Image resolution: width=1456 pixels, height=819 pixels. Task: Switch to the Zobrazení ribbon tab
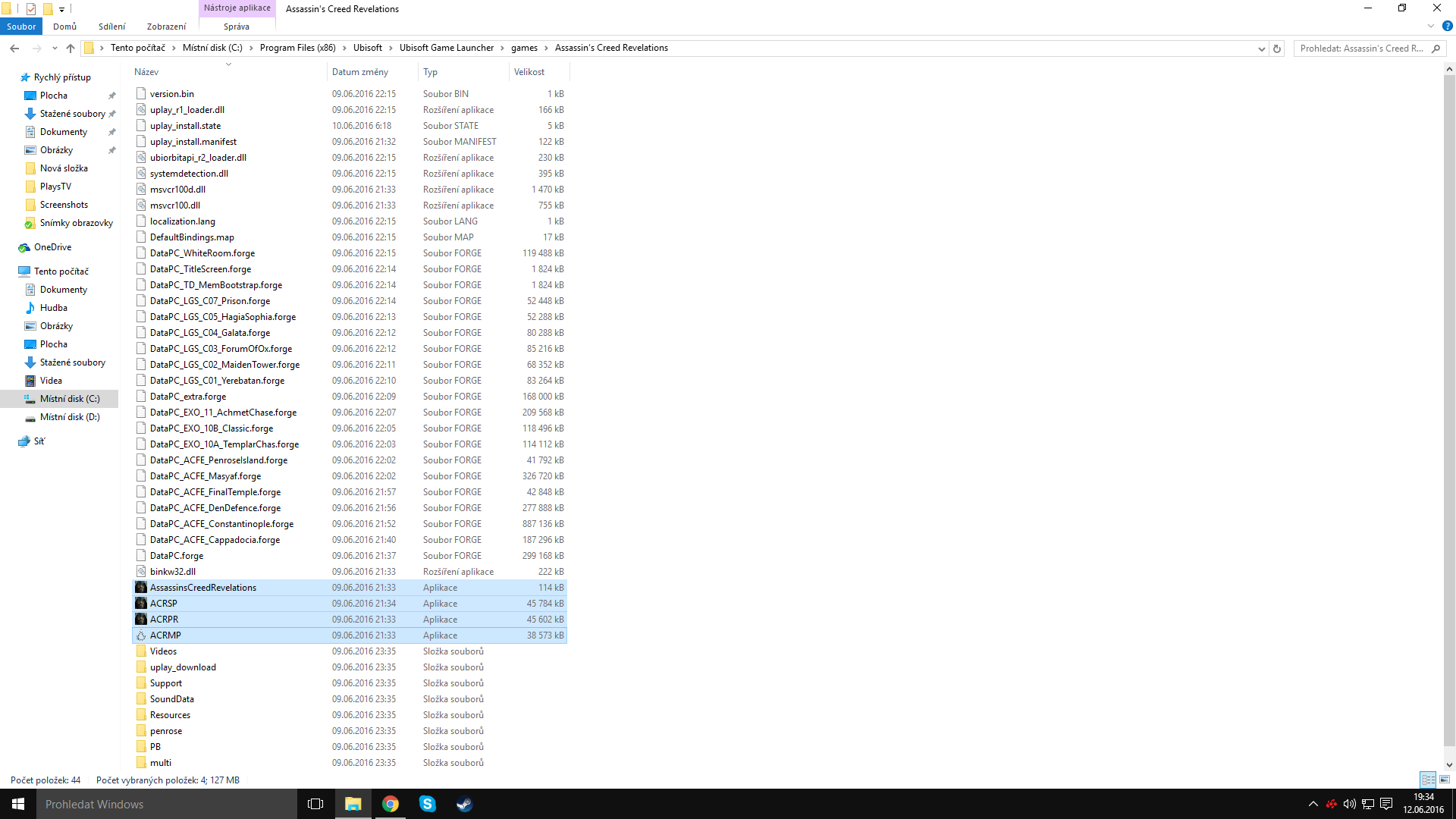pos(166,27)
